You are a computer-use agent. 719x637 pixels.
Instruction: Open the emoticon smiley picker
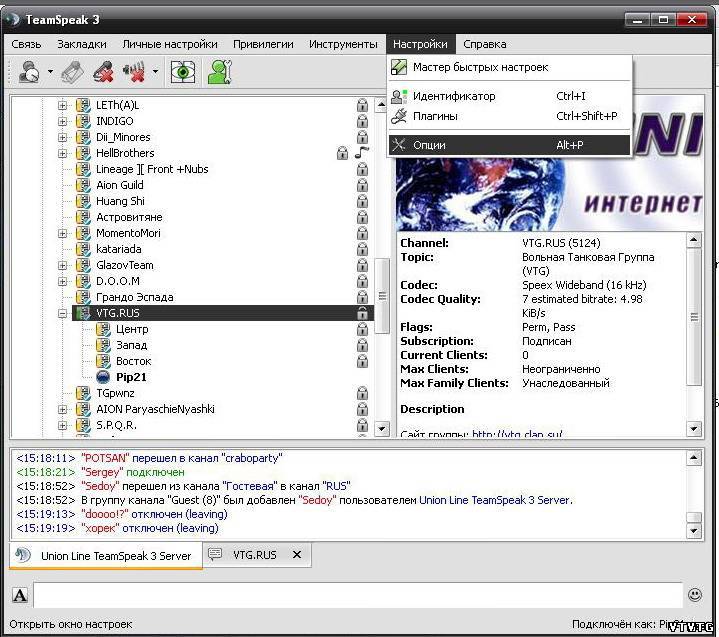695,595
